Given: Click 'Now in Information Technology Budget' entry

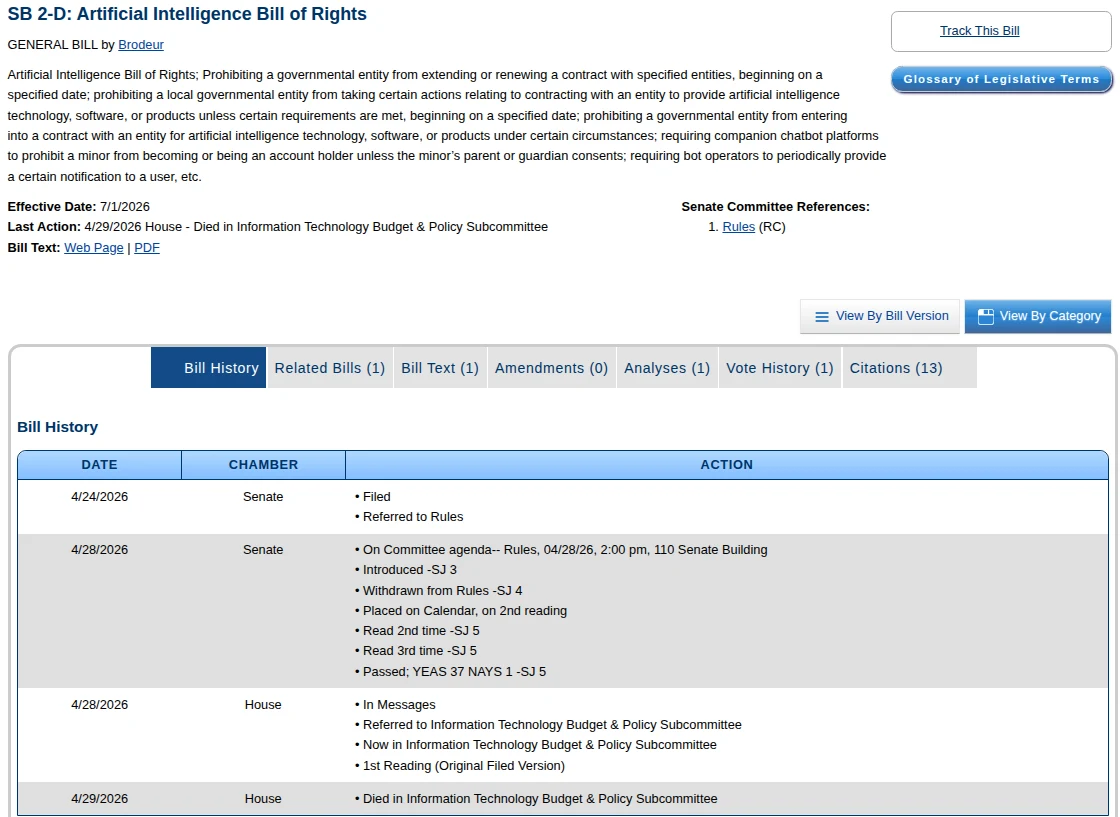Looking at the screenshot, I should point(539,746).
